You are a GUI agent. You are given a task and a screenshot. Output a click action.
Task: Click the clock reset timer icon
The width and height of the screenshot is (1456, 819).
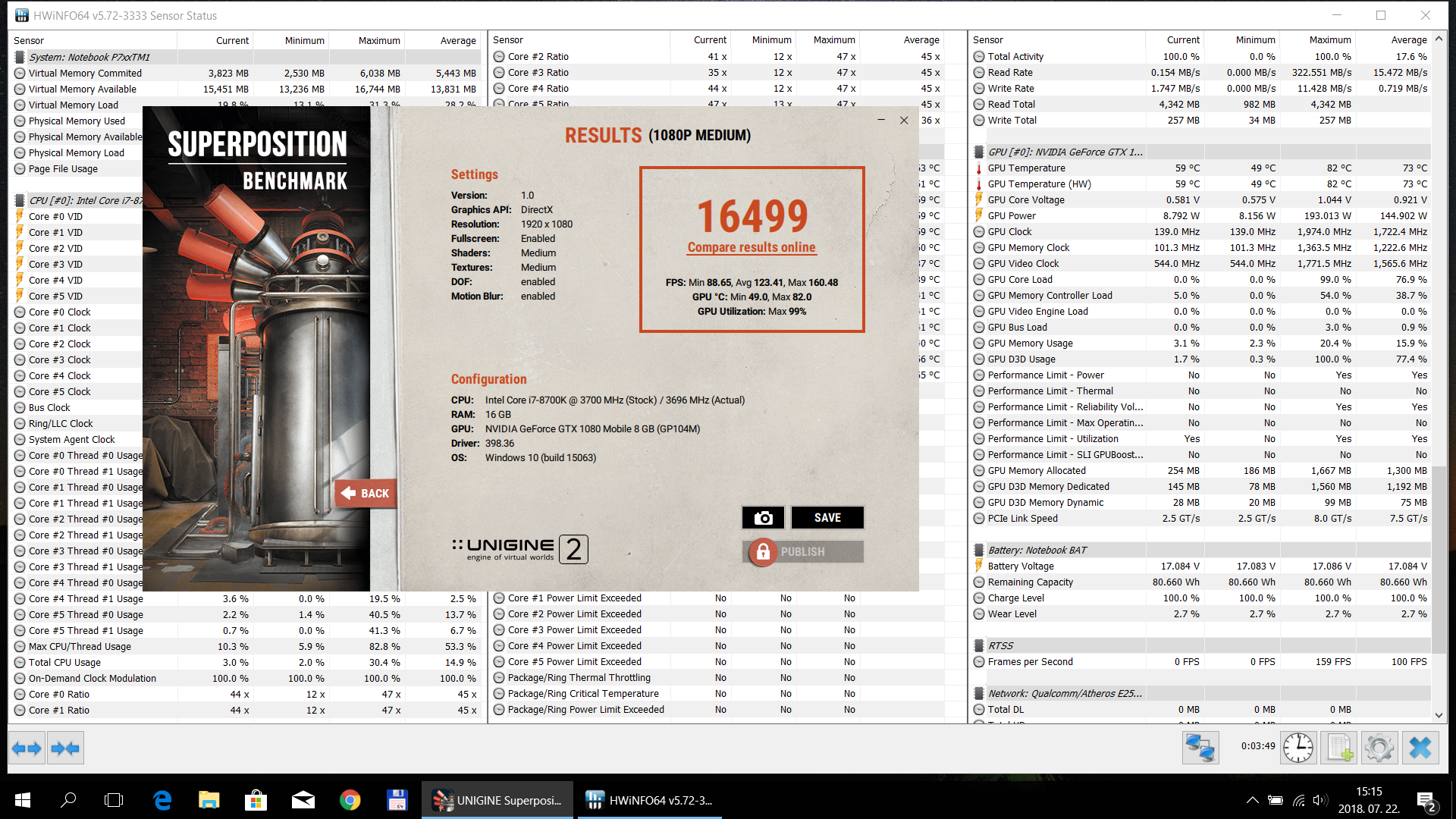(x=1298, y=748)
